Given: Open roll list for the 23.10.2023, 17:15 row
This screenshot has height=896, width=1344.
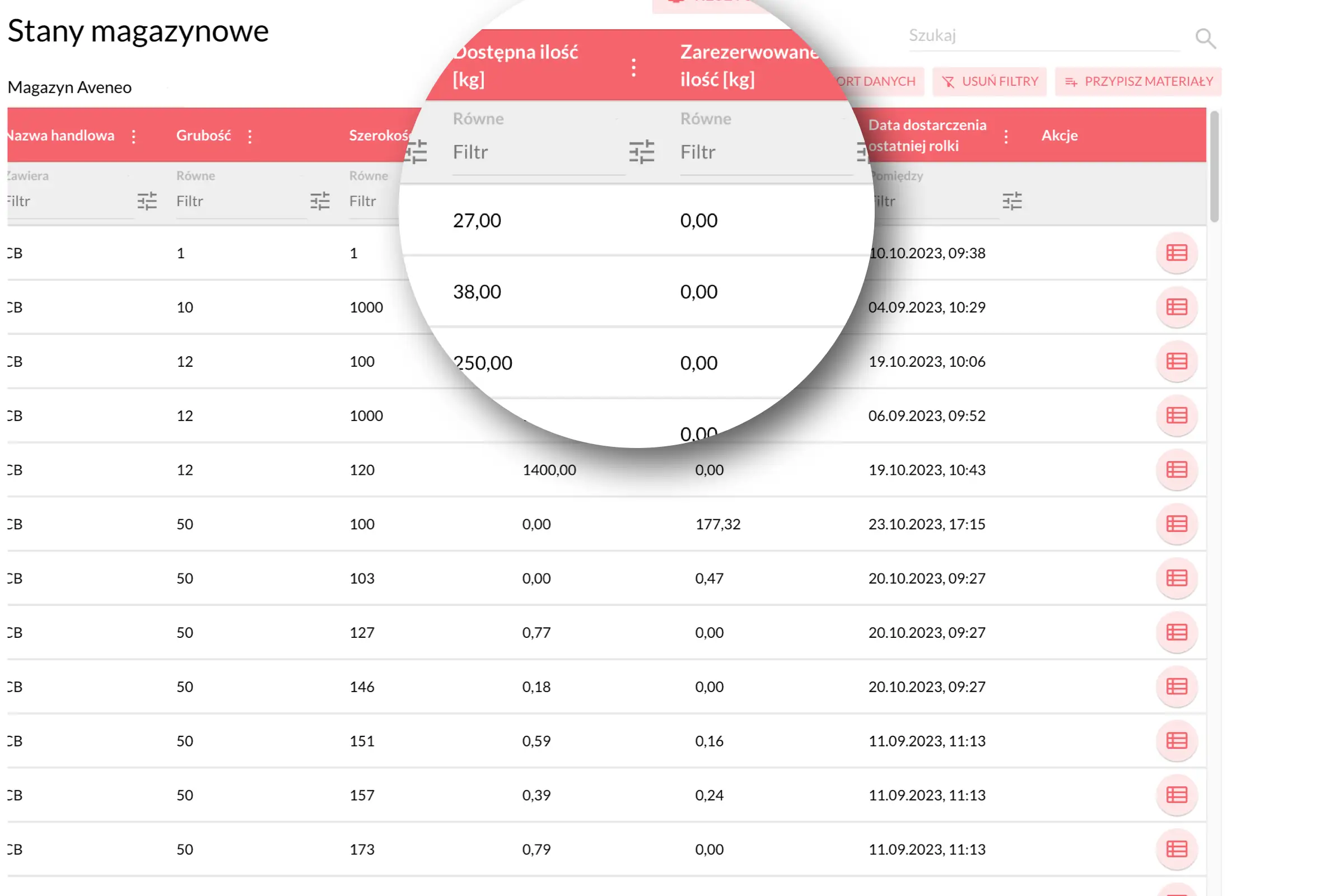Looking at the screenshot, I should click(1176, 524).
